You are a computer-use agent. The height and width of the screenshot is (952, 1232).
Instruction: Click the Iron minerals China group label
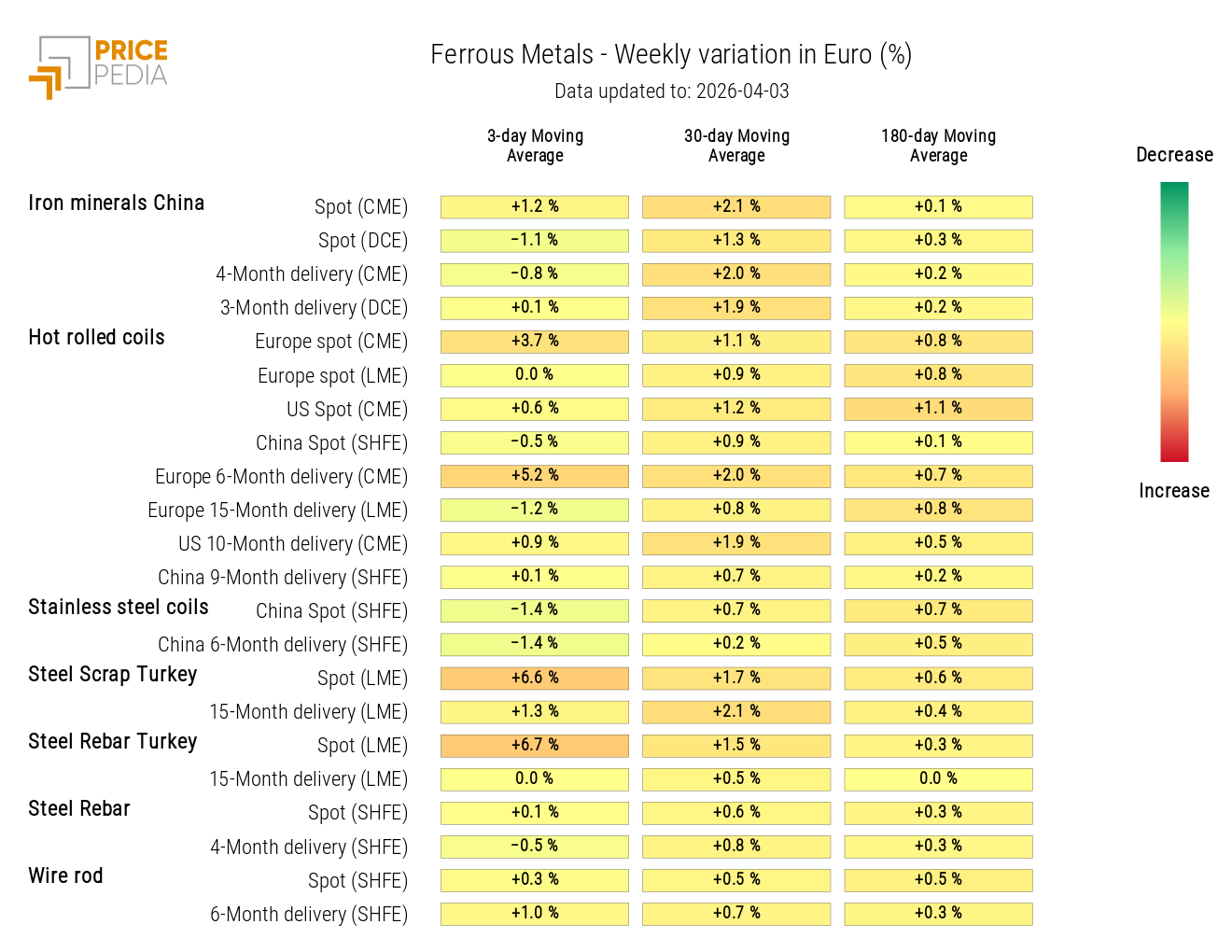(x=116, y=203)
